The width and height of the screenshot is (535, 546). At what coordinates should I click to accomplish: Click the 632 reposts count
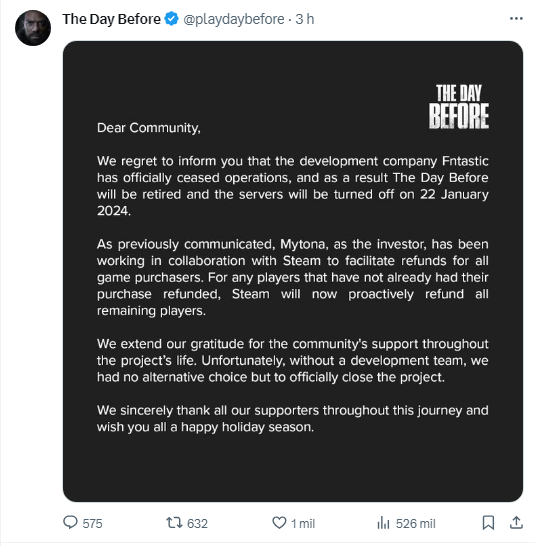click(197, 523)
